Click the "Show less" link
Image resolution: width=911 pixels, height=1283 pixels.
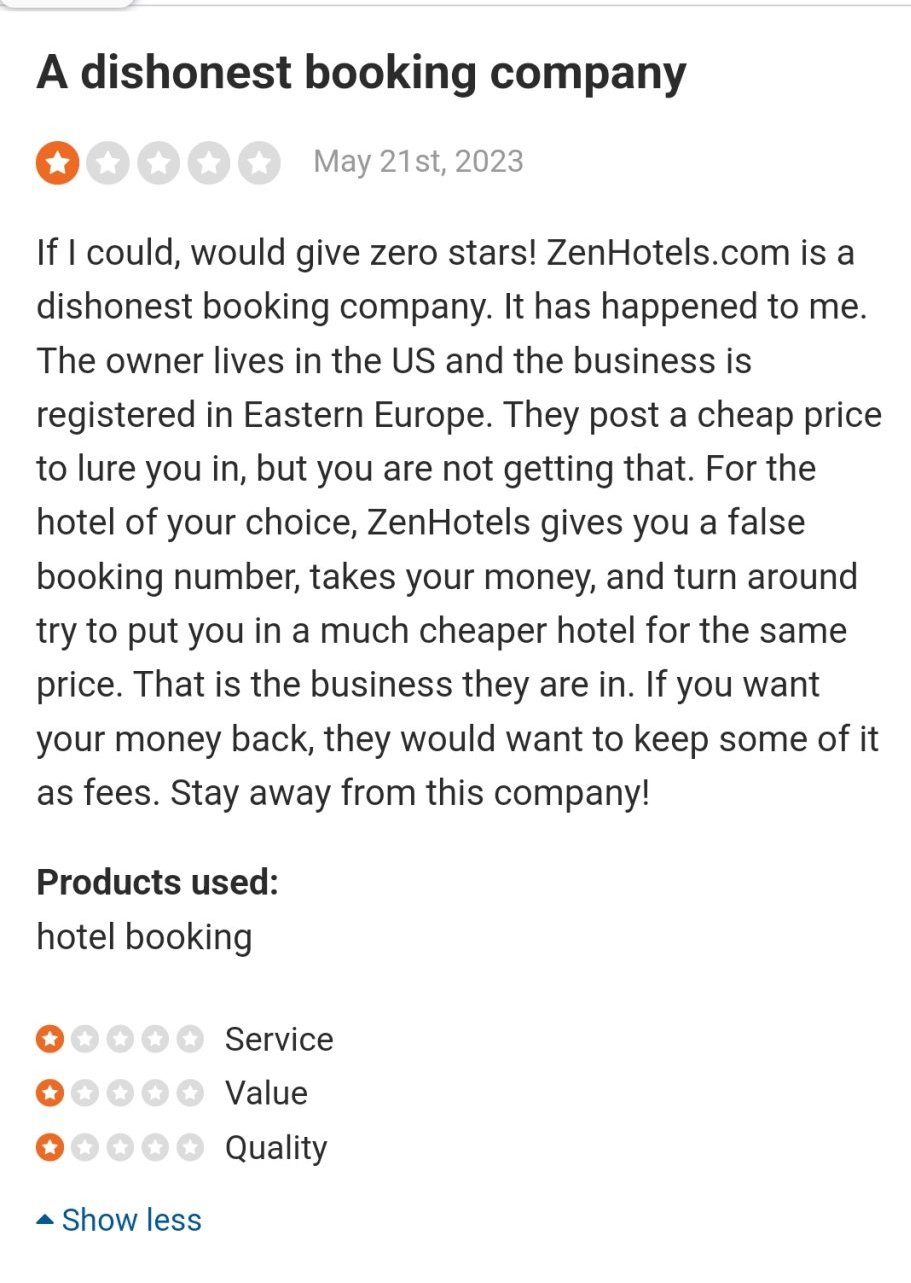(x=131, y=1220)
